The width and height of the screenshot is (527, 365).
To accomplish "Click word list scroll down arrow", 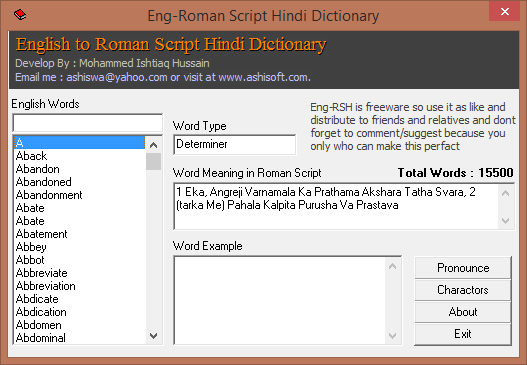I will point(154,335).
